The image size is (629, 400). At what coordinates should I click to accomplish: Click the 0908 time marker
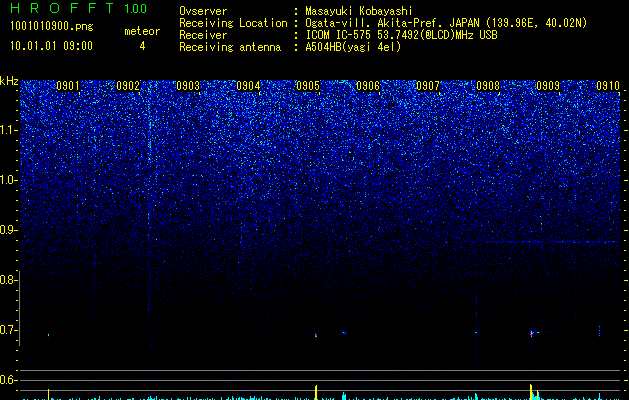488,86
